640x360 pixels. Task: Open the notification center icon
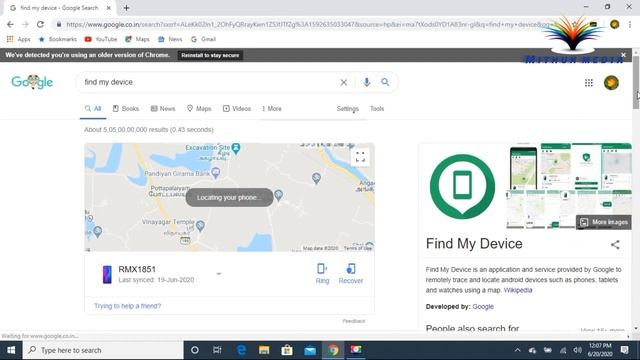point(624,350)
